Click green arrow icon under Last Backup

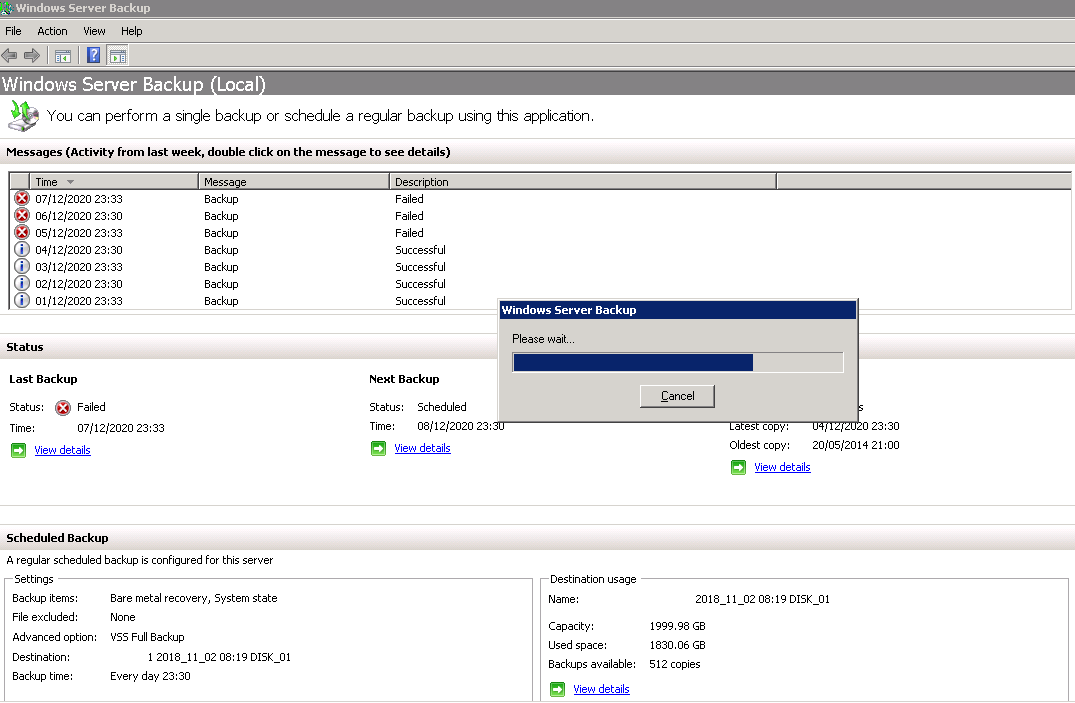coord(19,451)
